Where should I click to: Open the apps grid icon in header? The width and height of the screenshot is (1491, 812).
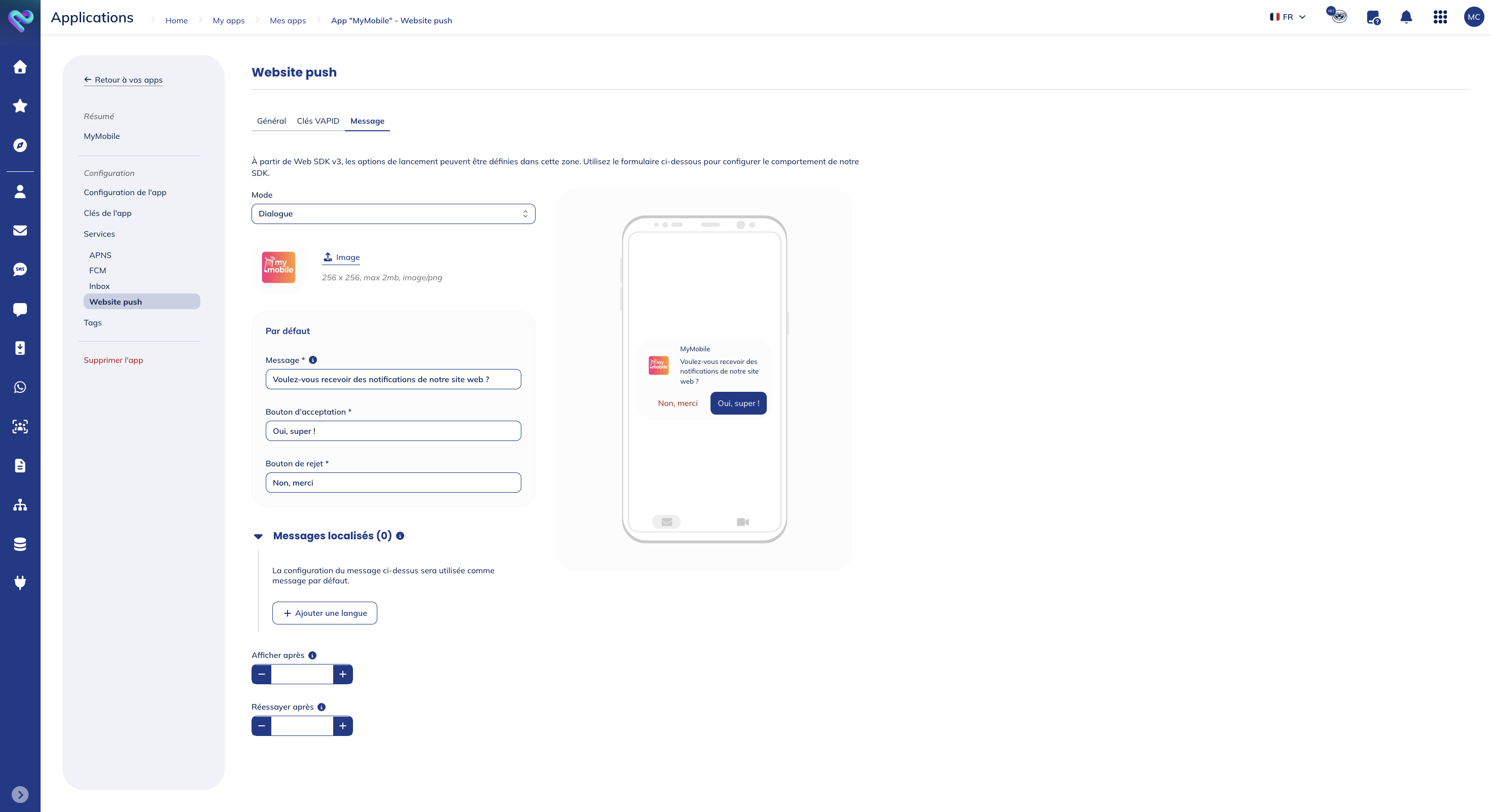pyautogui.click(x=1440, y=17)
